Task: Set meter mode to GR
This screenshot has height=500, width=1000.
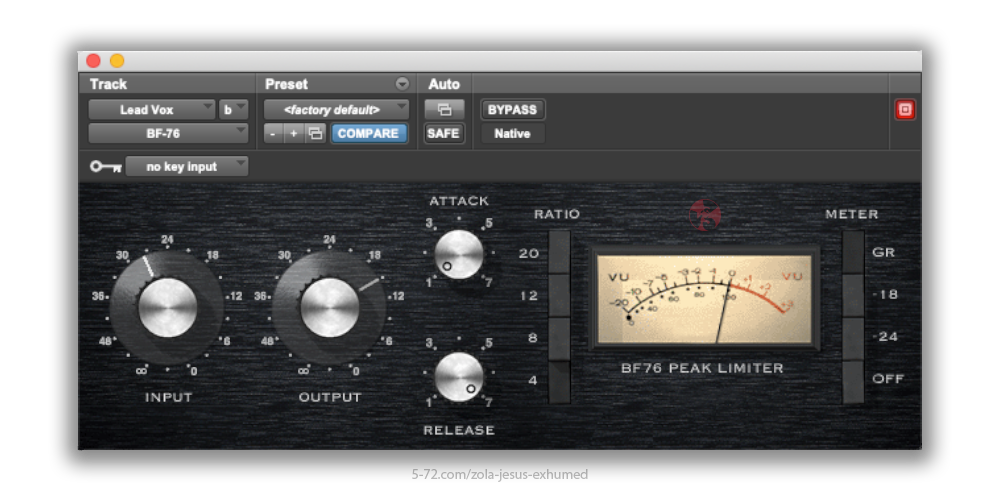Action: [853, 253]
